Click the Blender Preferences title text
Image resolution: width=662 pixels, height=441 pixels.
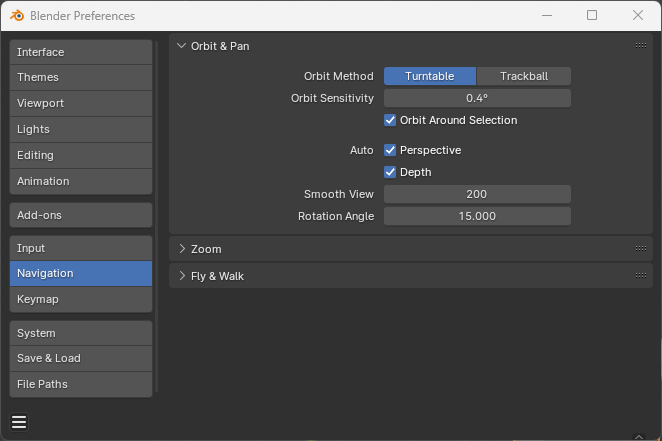click(x=82, y=16)
